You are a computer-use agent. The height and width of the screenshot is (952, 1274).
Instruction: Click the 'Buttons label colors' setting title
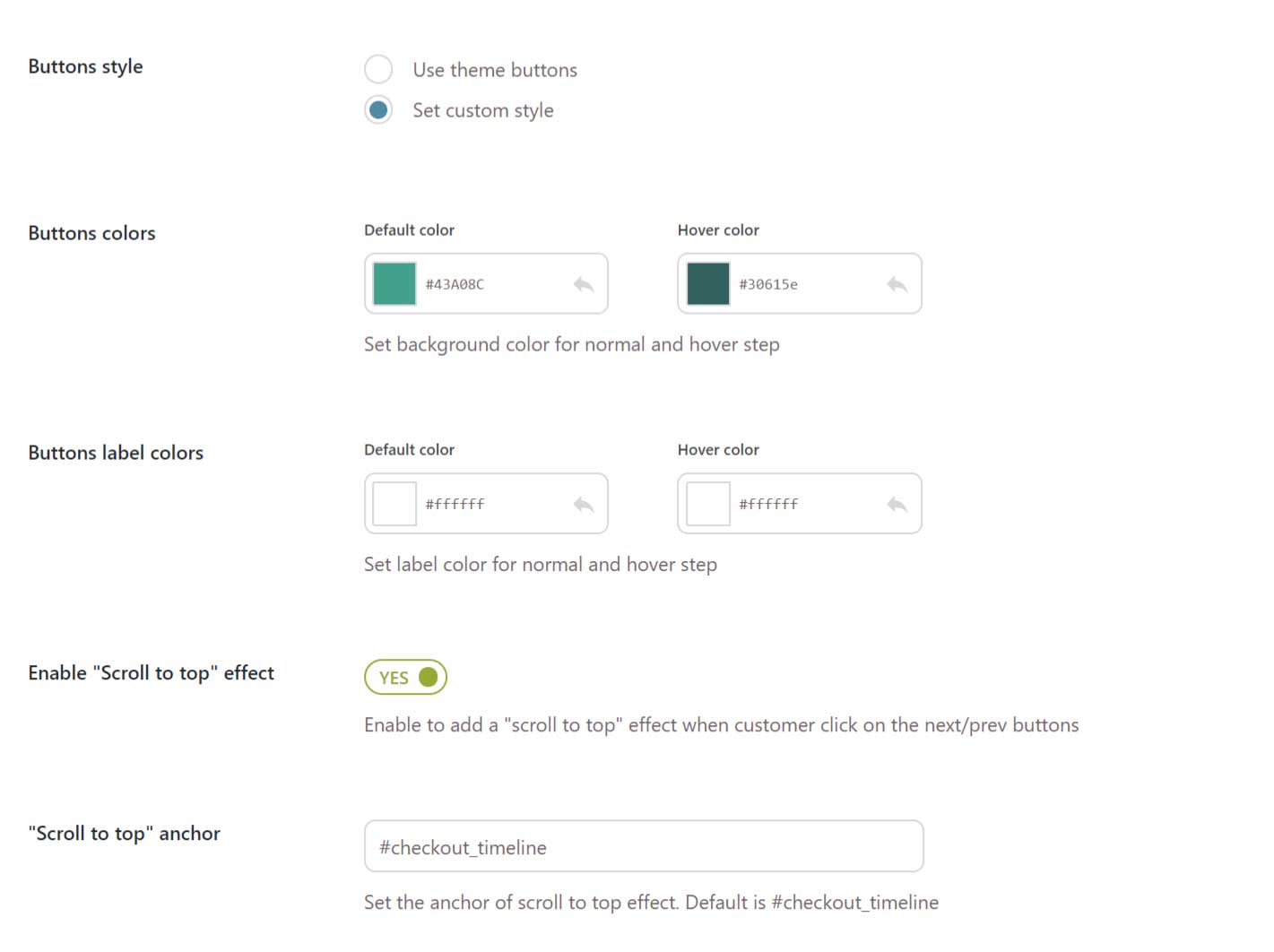click(116, 453)
